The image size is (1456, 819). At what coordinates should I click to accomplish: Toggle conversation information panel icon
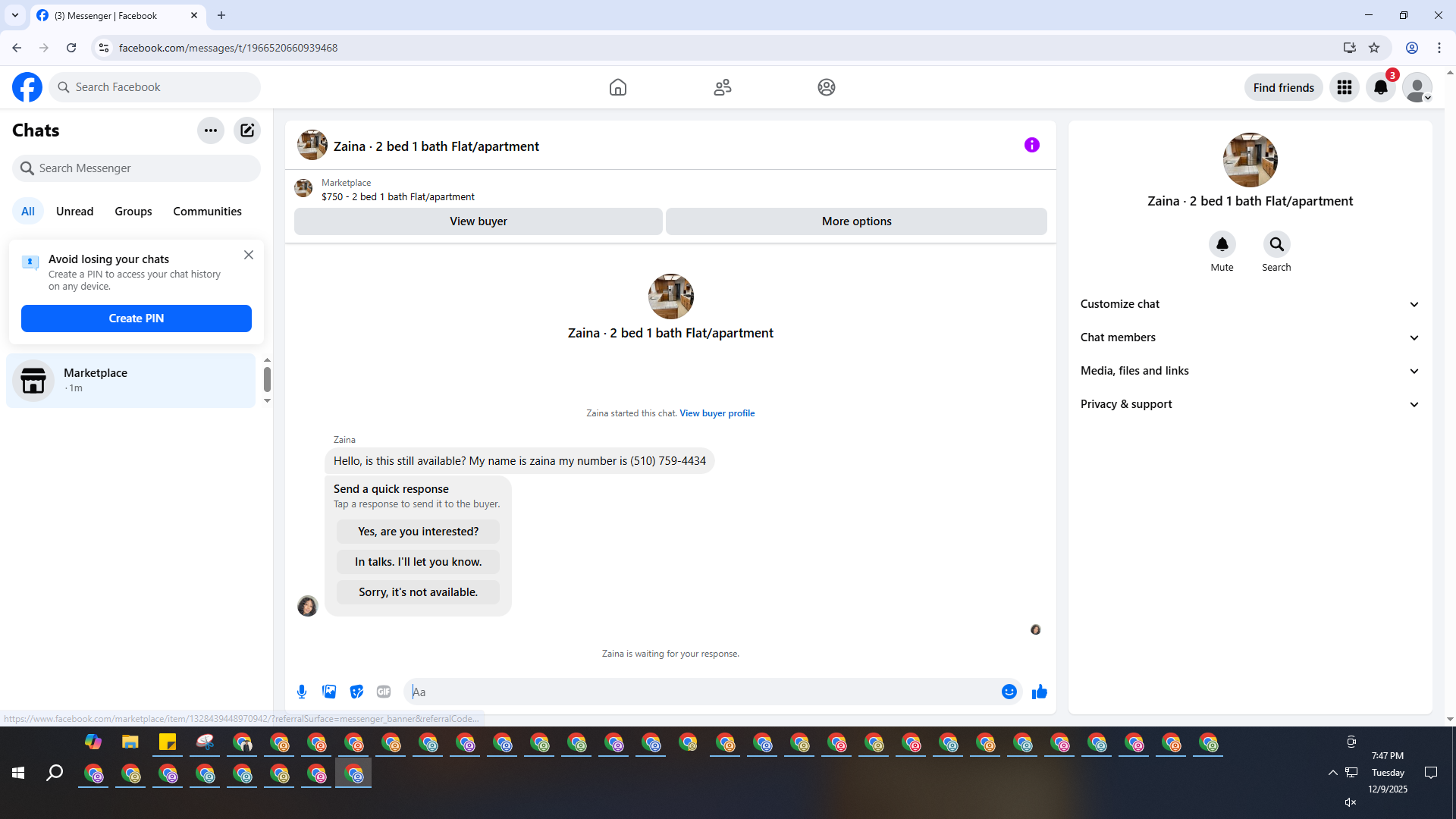pos(1031,145)
